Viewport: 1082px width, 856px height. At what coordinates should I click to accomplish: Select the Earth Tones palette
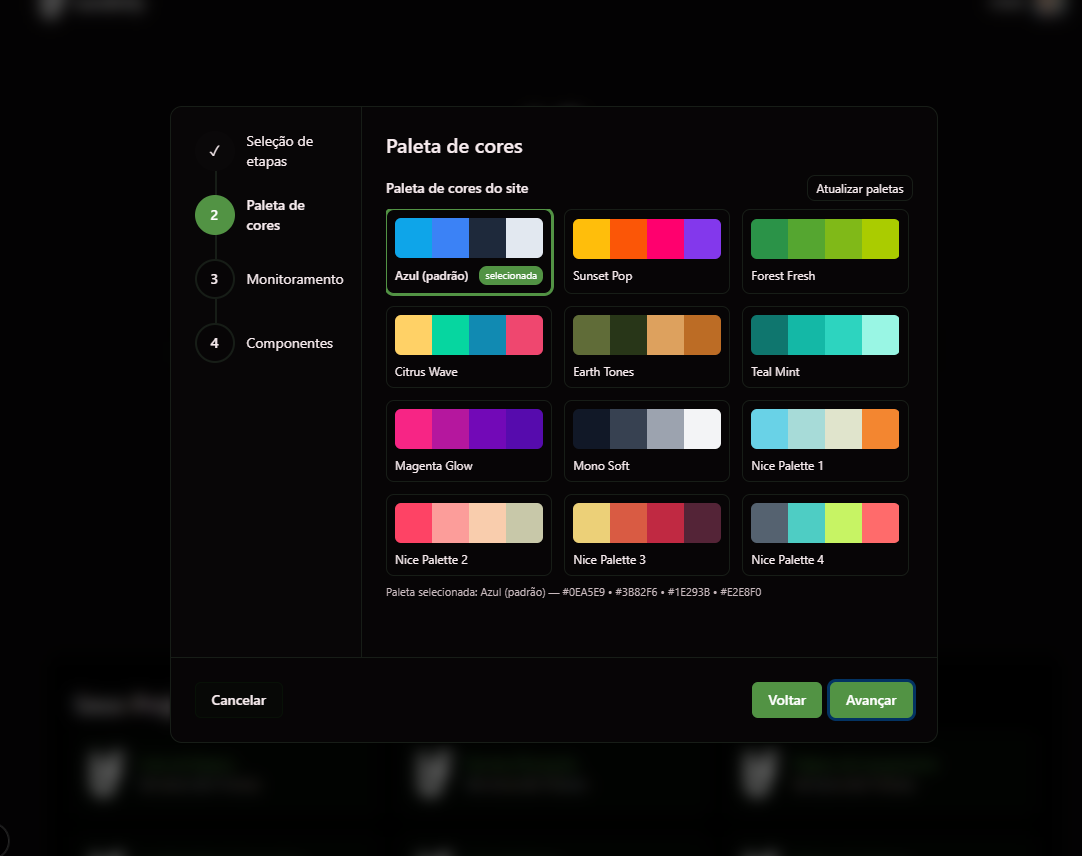coord(647,347)
